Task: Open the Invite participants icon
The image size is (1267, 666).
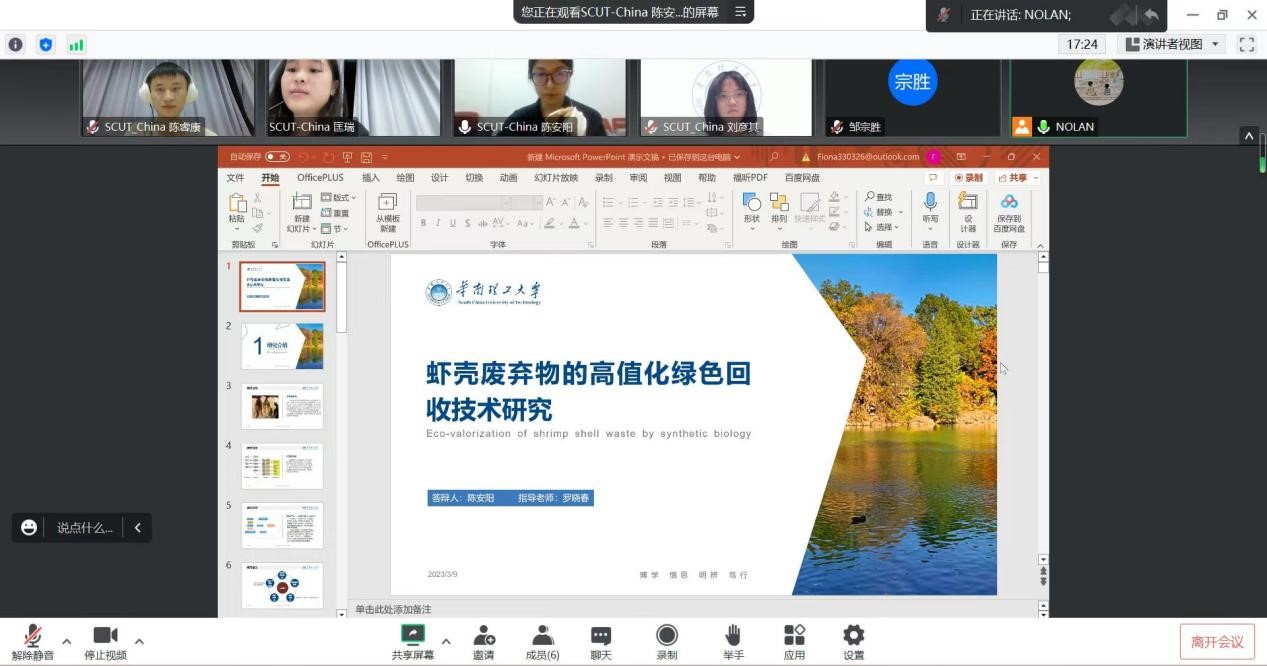Action: (x=484, y=636)
